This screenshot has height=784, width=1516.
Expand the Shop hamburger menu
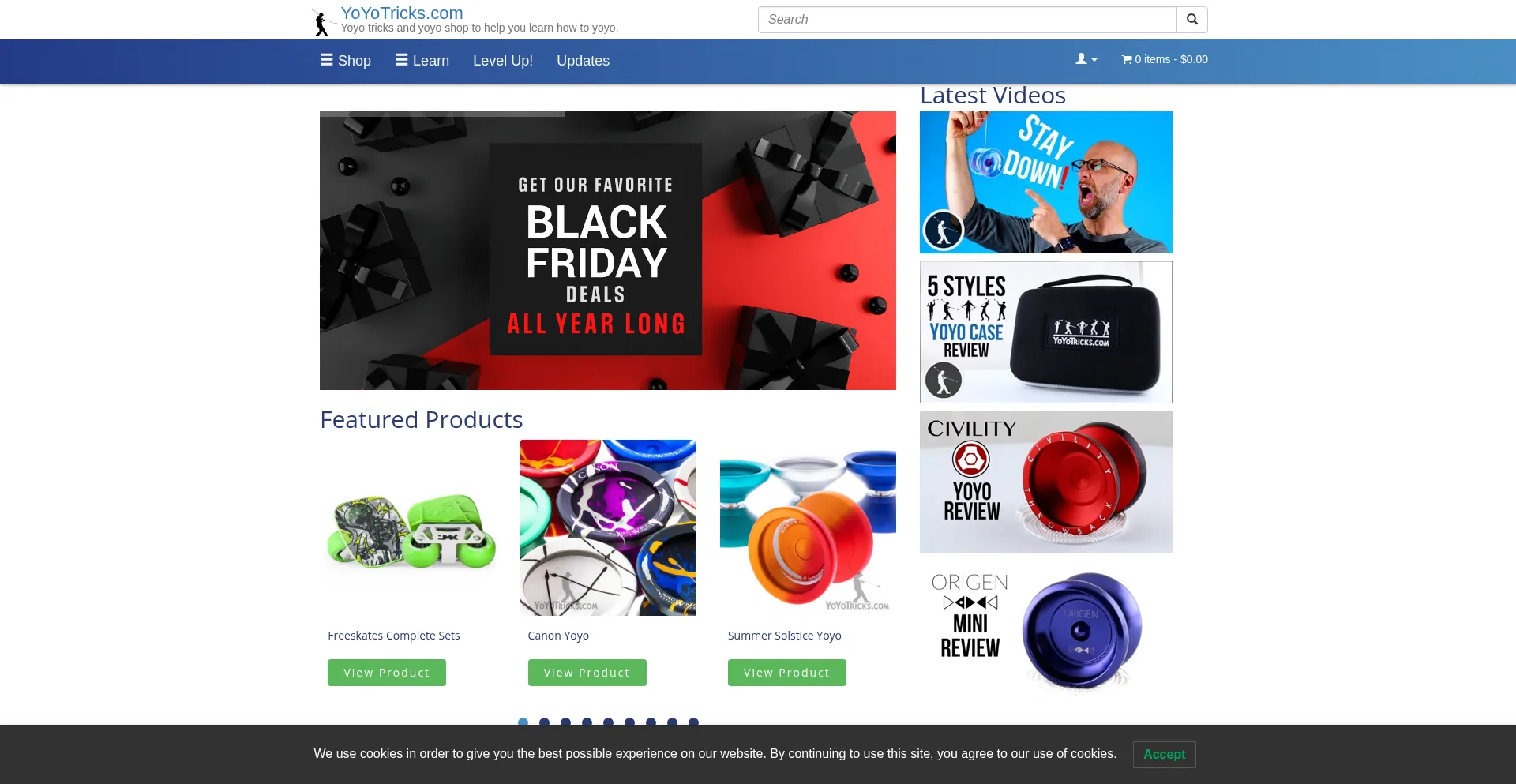tap(345, 61)
